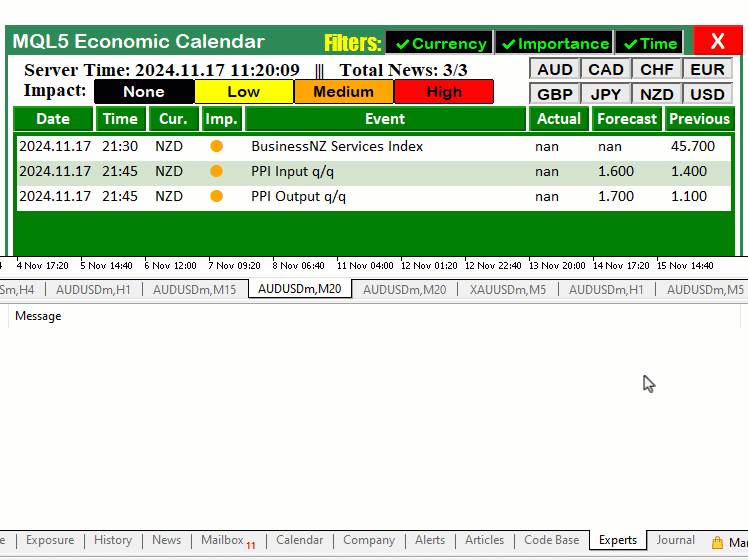Filter by High impact level
Image resolution: width=748 pixels, height=560 pixels.
pyautogui.click(x=444, y=92)
